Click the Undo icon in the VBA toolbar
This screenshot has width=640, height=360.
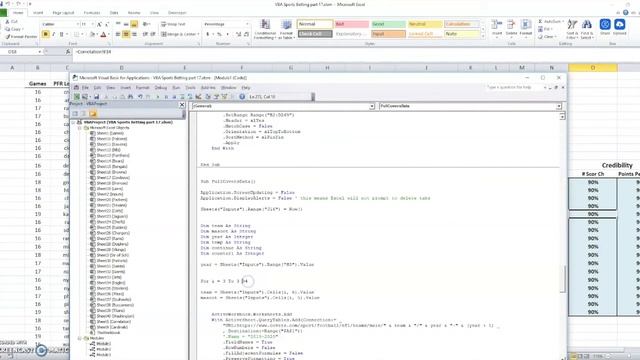[140, 97]
